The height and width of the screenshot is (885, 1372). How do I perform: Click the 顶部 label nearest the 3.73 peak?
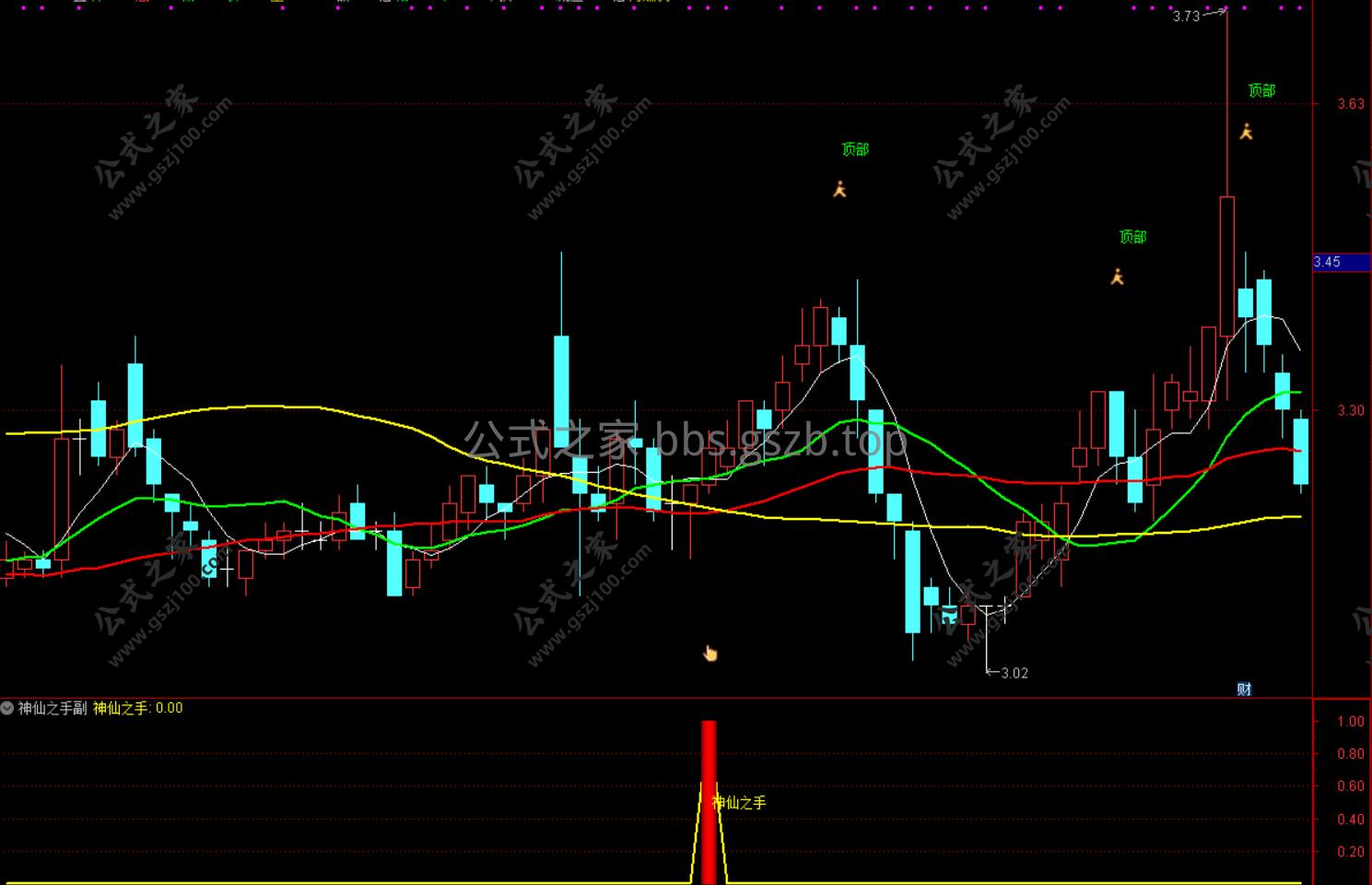[x=1261, y=90]
